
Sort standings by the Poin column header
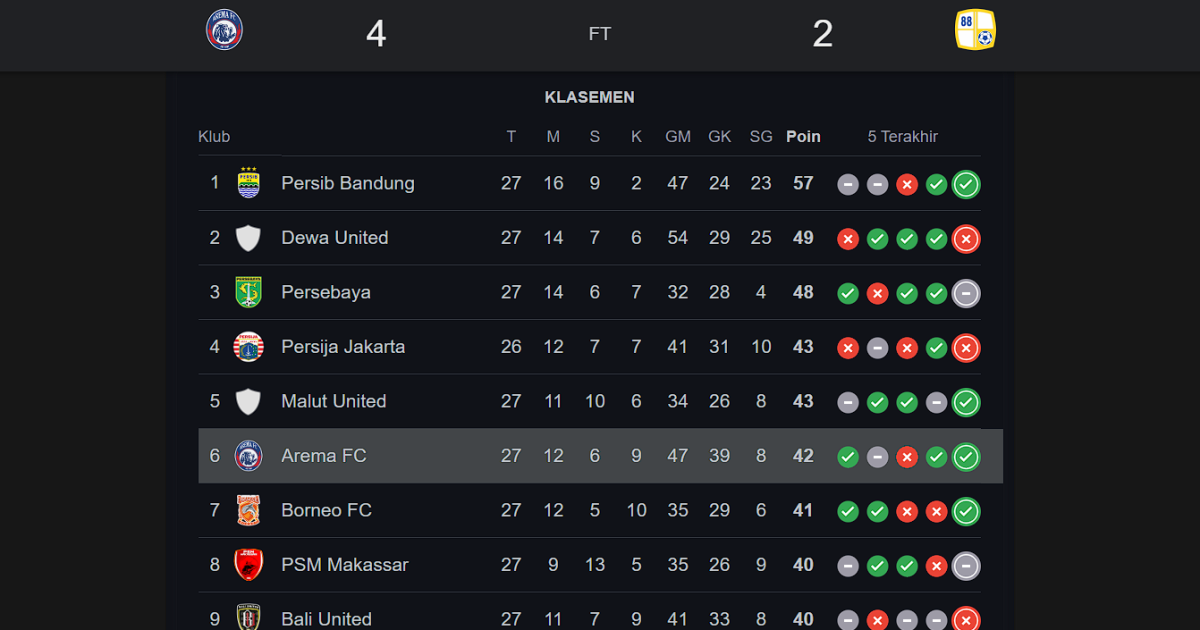pos(803,137)
